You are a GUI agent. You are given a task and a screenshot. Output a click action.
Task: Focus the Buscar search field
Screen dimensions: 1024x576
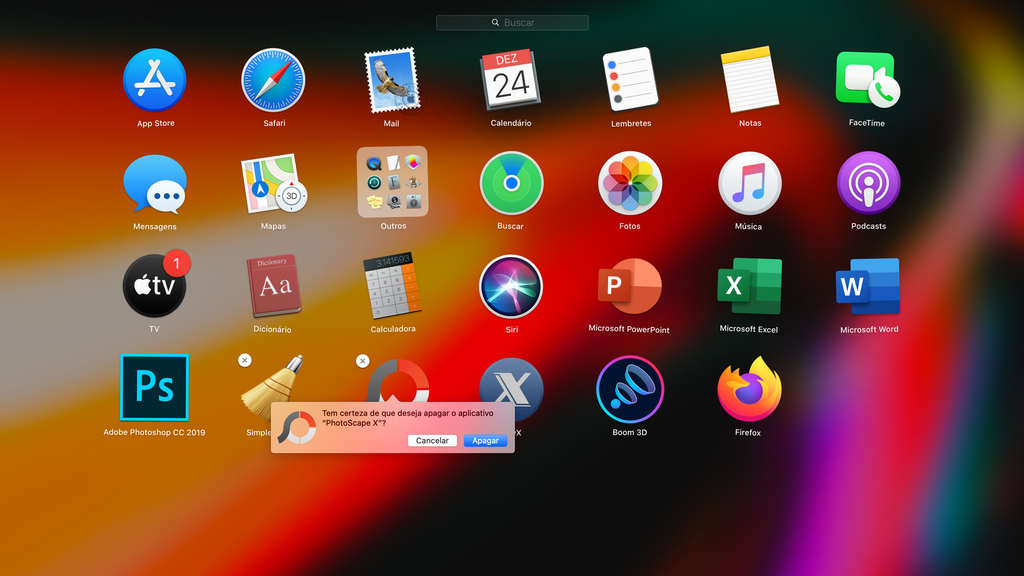click(x=512, y=23)
